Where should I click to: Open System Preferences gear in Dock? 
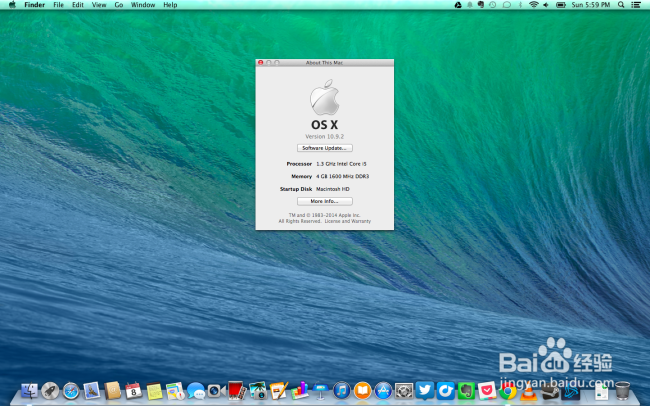click(404, 391)
